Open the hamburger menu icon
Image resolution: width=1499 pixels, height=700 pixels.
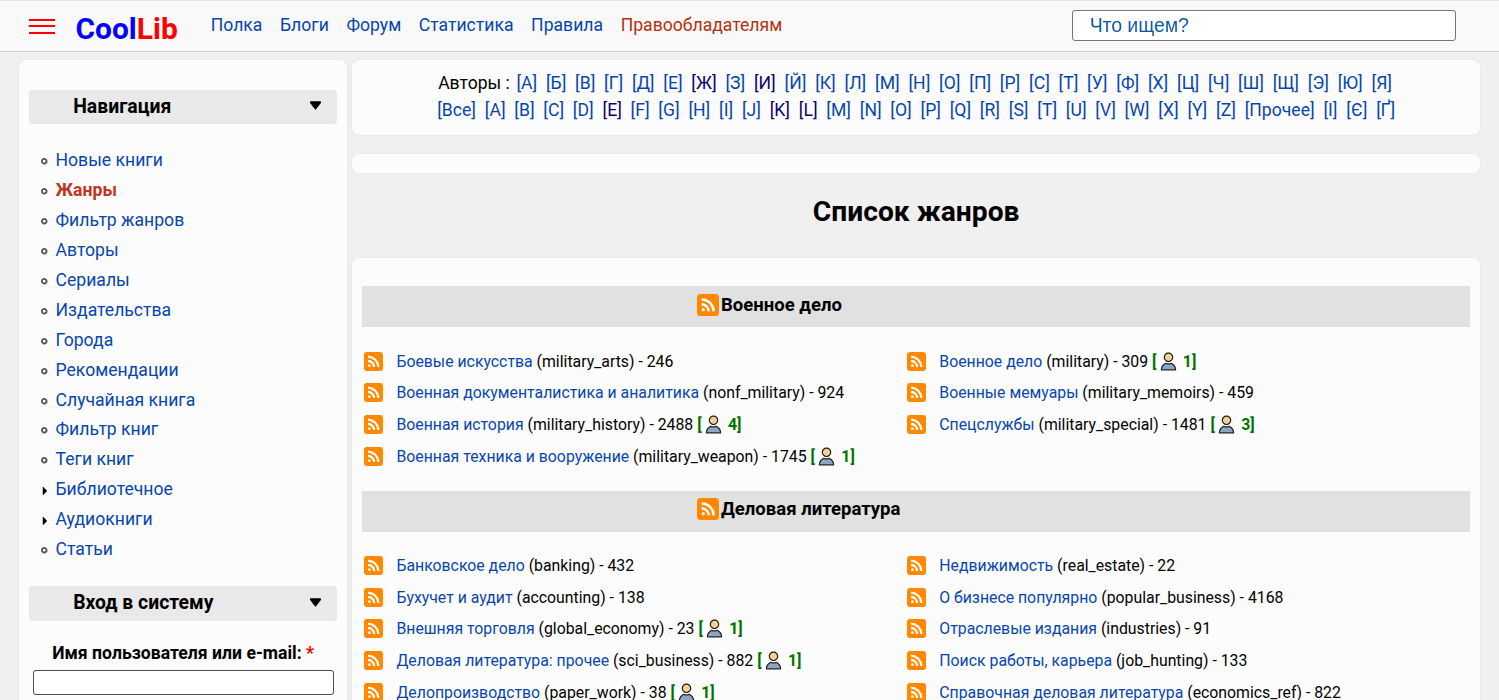42,27
